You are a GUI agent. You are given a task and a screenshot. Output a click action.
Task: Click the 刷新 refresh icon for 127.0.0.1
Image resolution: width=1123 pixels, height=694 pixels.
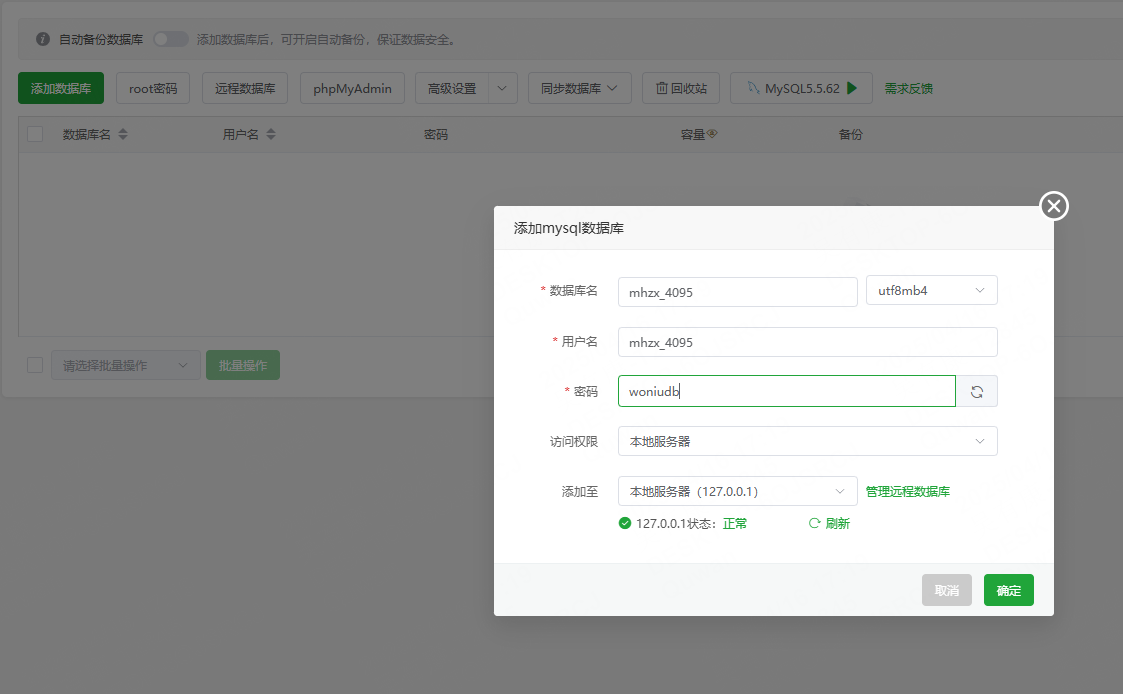coord(815,522)
